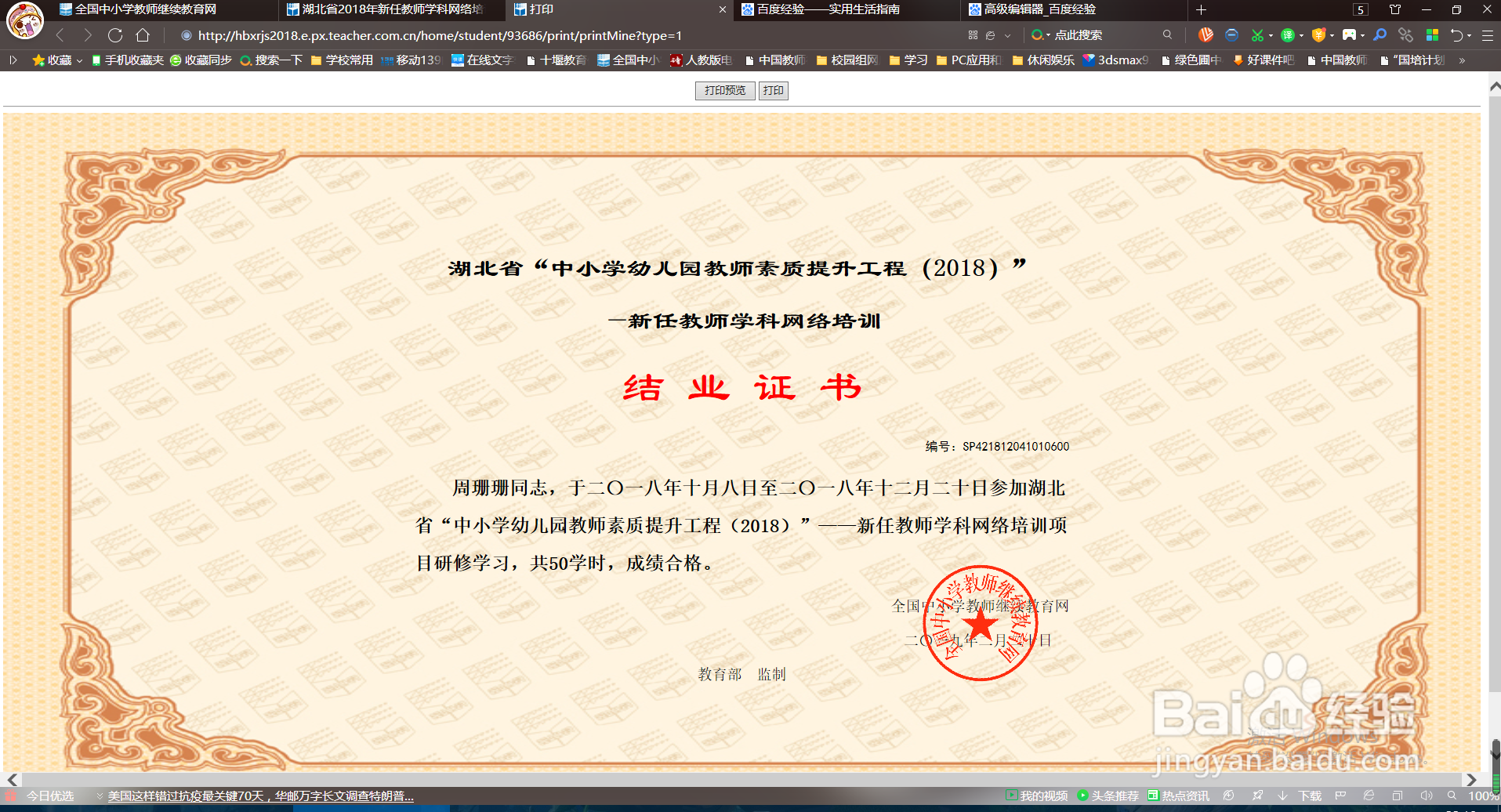This screenshot has width=1501, height=812.
Task: Open the game center controller icon
Action: point(1350,35)
